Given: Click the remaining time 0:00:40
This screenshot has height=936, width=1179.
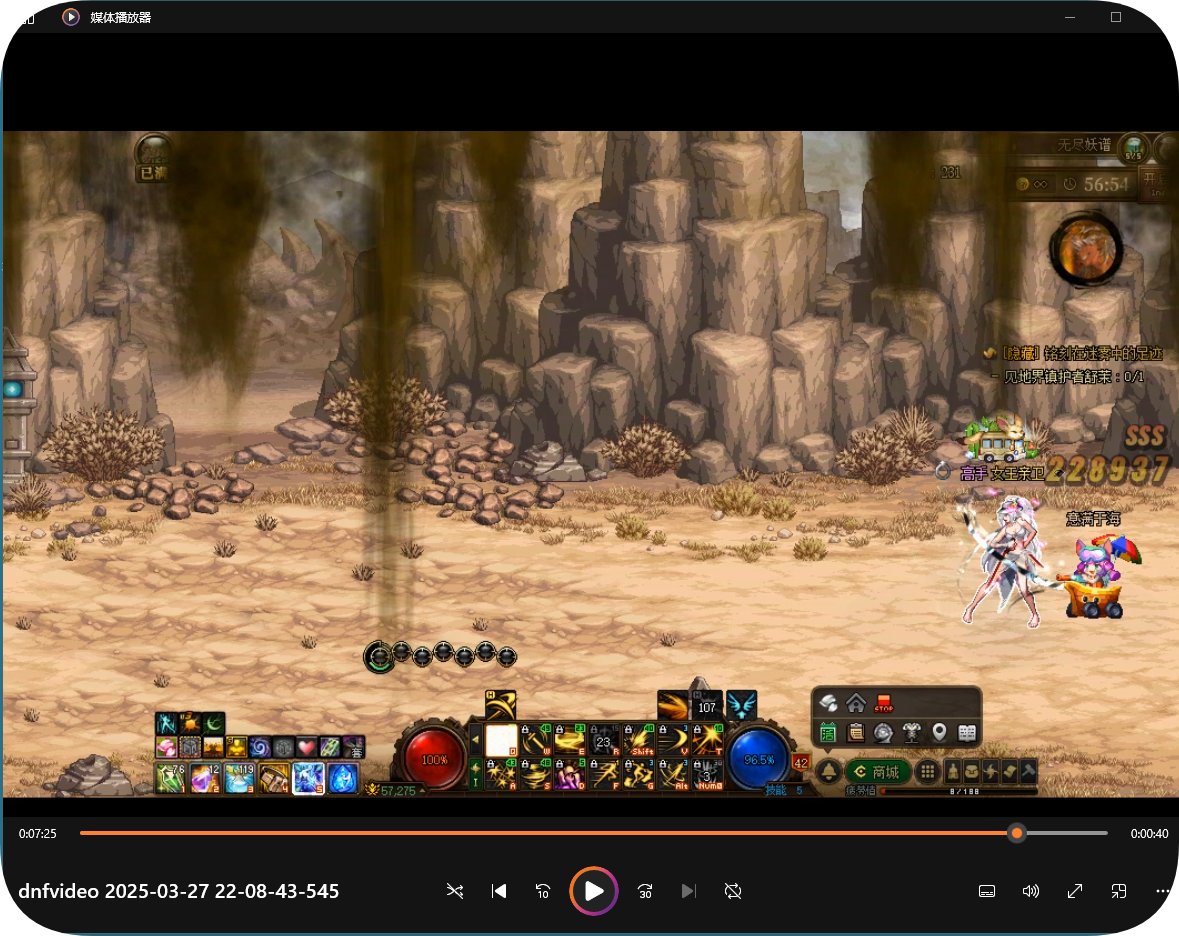Looking at the screenshot, I should pyautogui.click(x=1149, y=833).
